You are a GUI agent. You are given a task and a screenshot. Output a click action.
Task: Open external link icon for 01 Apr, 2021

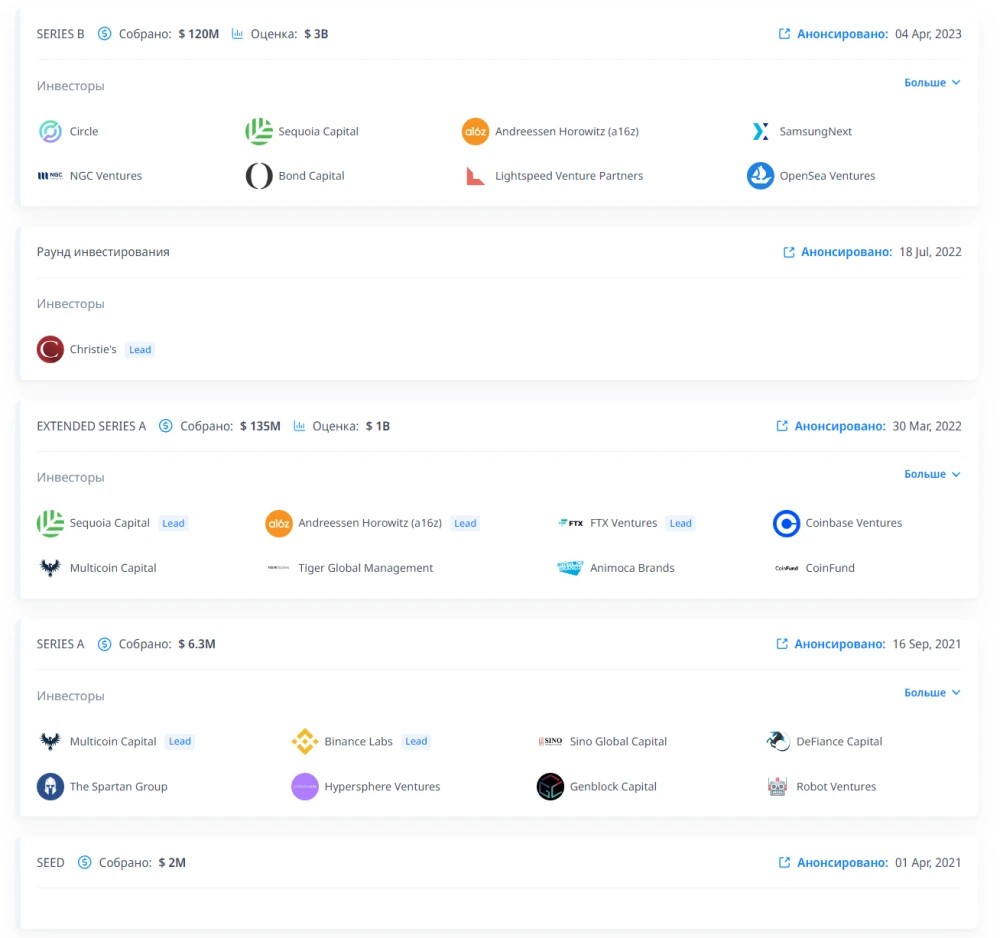point(784,863)
